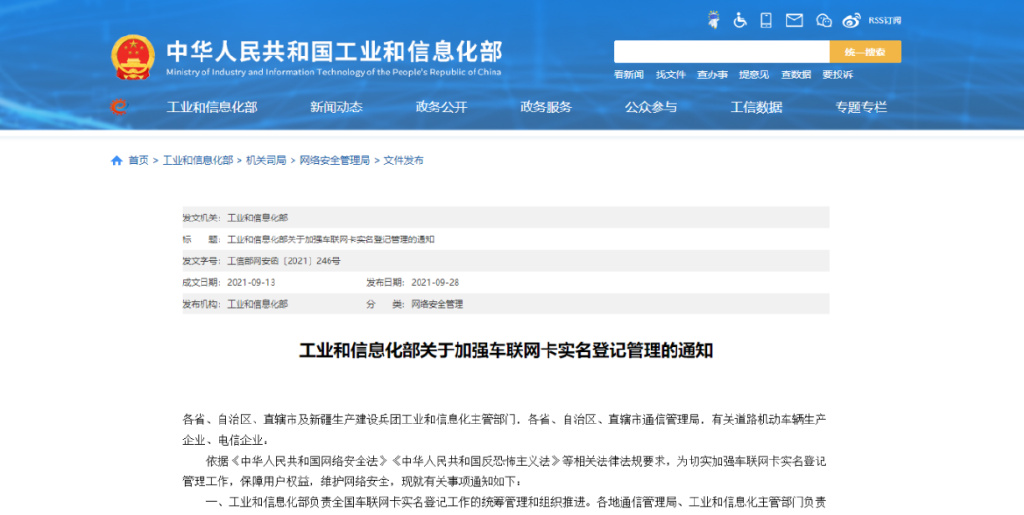Go to 网络安全管理局 breadcrumb link
Image resolution: width=1024 pixels, height=515 pixels.
pos(334,161)
